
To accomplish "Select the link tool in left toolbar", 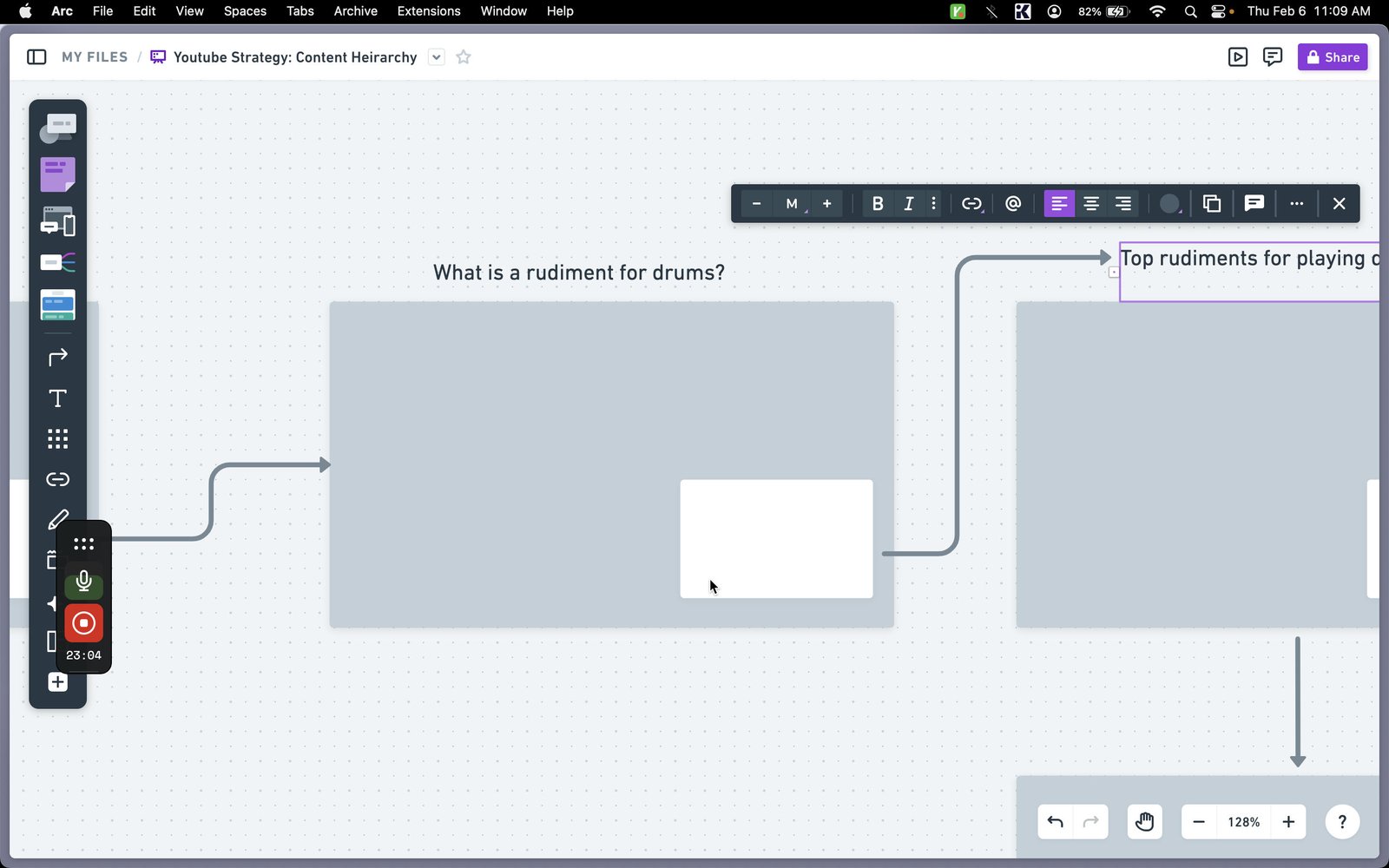I will 58,479.
